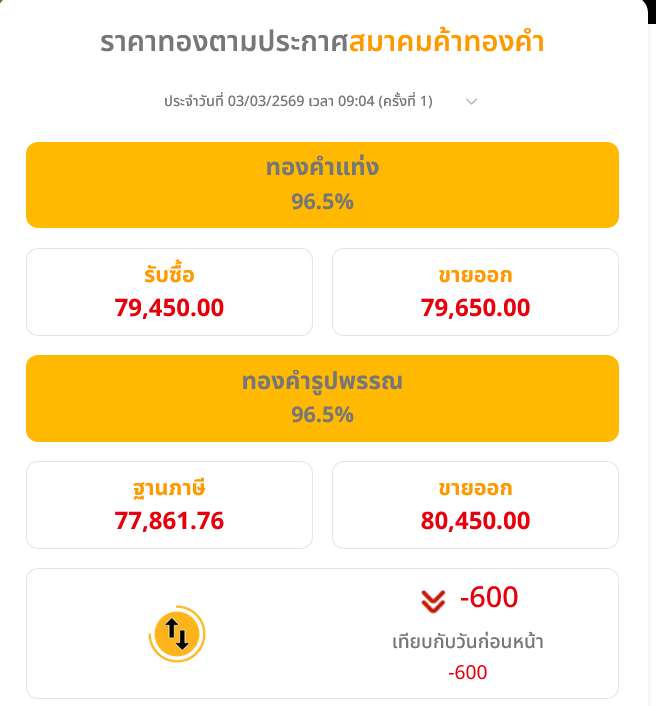
Task: Click the 79,650.00 gold bar sell price
Action: (x=475, y=307)
